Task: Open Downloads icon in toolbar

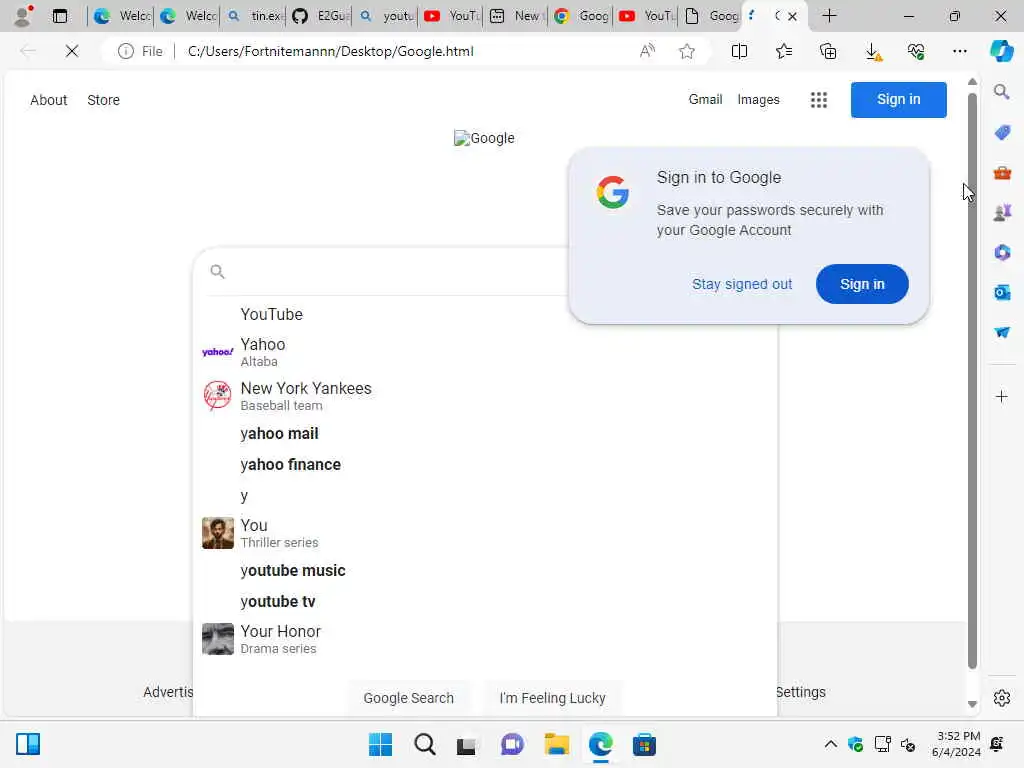Action: coord(872,51)
